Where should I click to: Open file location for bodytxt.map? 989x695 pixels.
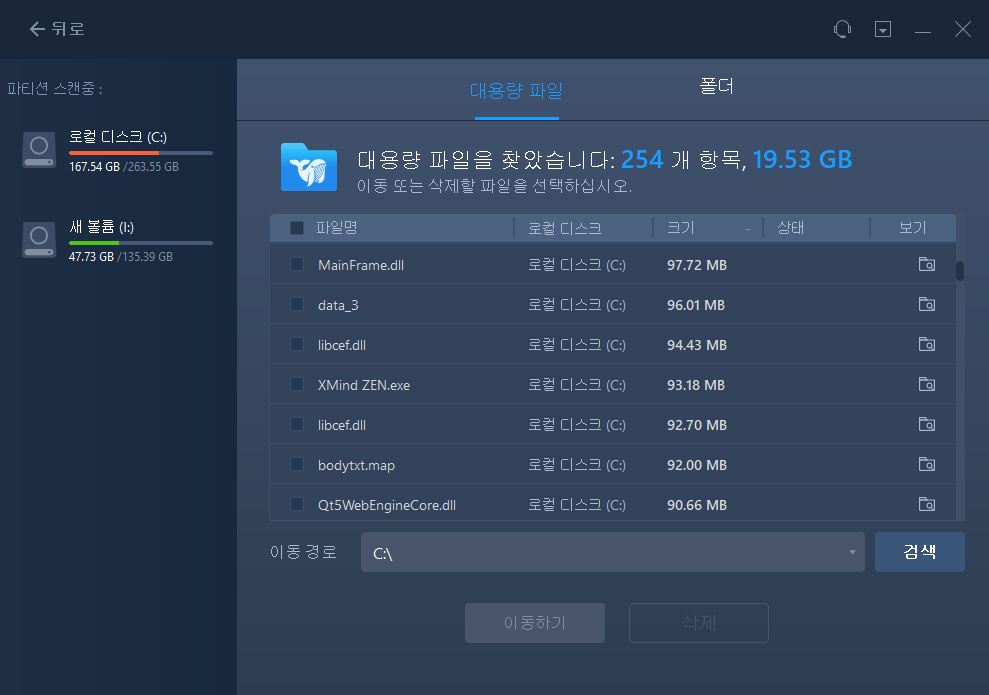927,464
